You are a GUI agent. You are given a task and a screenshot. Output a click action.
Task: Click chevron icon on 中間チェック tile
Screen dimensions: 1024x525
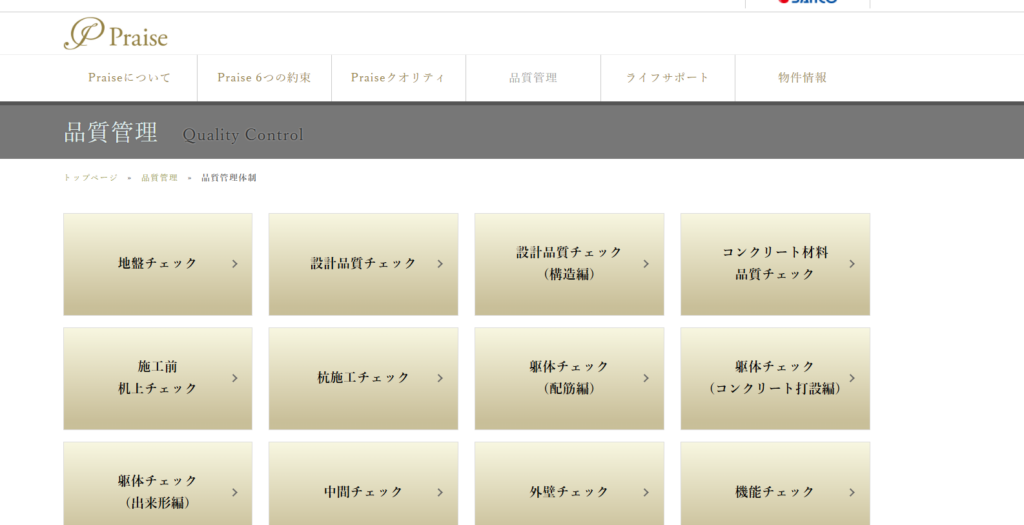coord(440,492)
